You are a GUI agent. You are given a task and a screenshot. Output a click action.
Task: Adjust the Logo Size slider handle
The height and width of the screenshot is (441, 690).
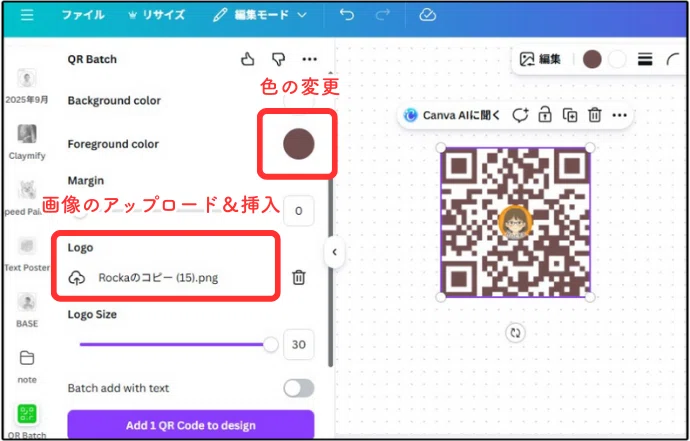pyautogui.click(x=271, y=345)
